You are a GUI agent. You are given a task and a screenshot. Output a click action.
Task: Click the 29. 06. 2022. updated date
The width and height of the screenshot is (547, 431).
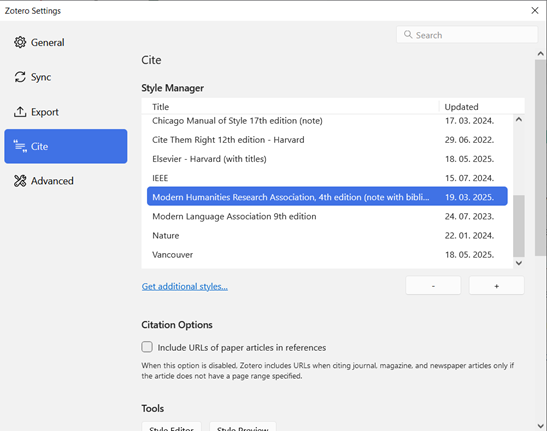[469, 140]
